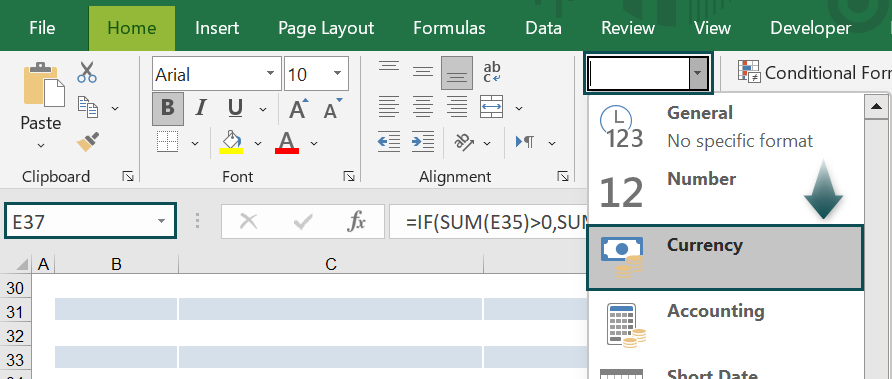Open text direction dropdown arrow

552,143
